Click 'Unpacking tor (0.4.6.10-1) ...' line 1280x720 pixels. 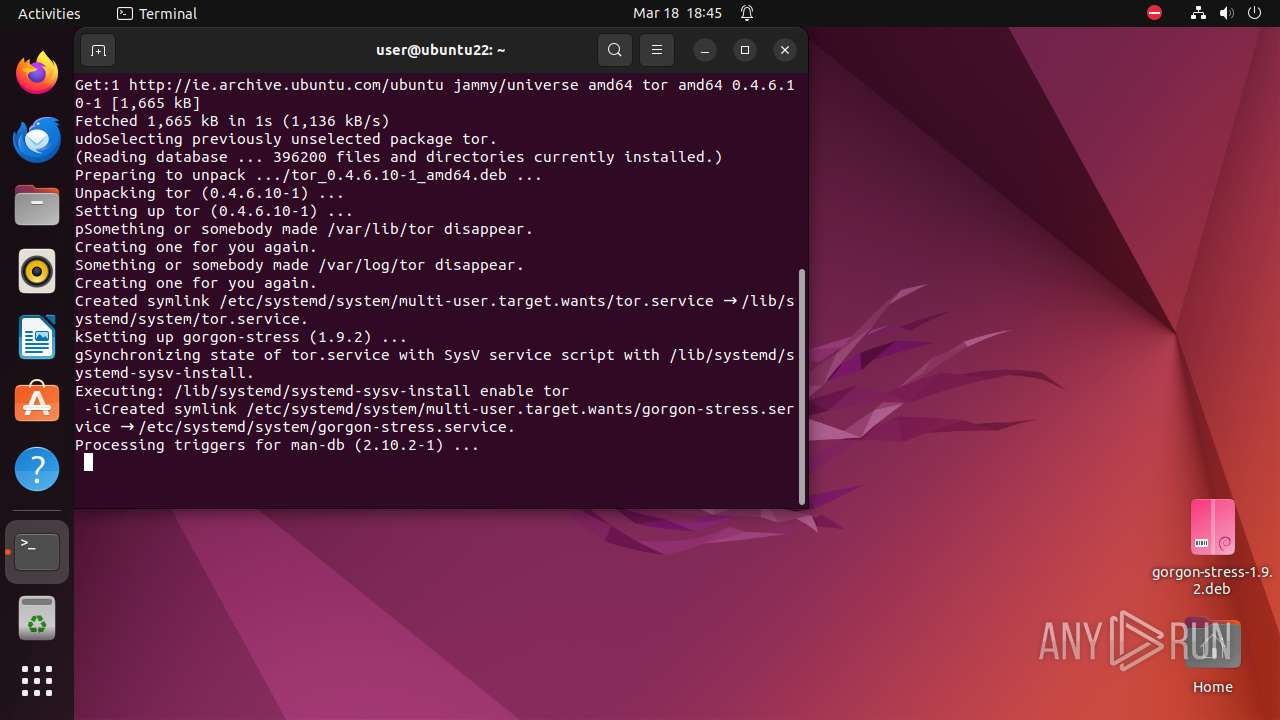click(x=209, y=193)
